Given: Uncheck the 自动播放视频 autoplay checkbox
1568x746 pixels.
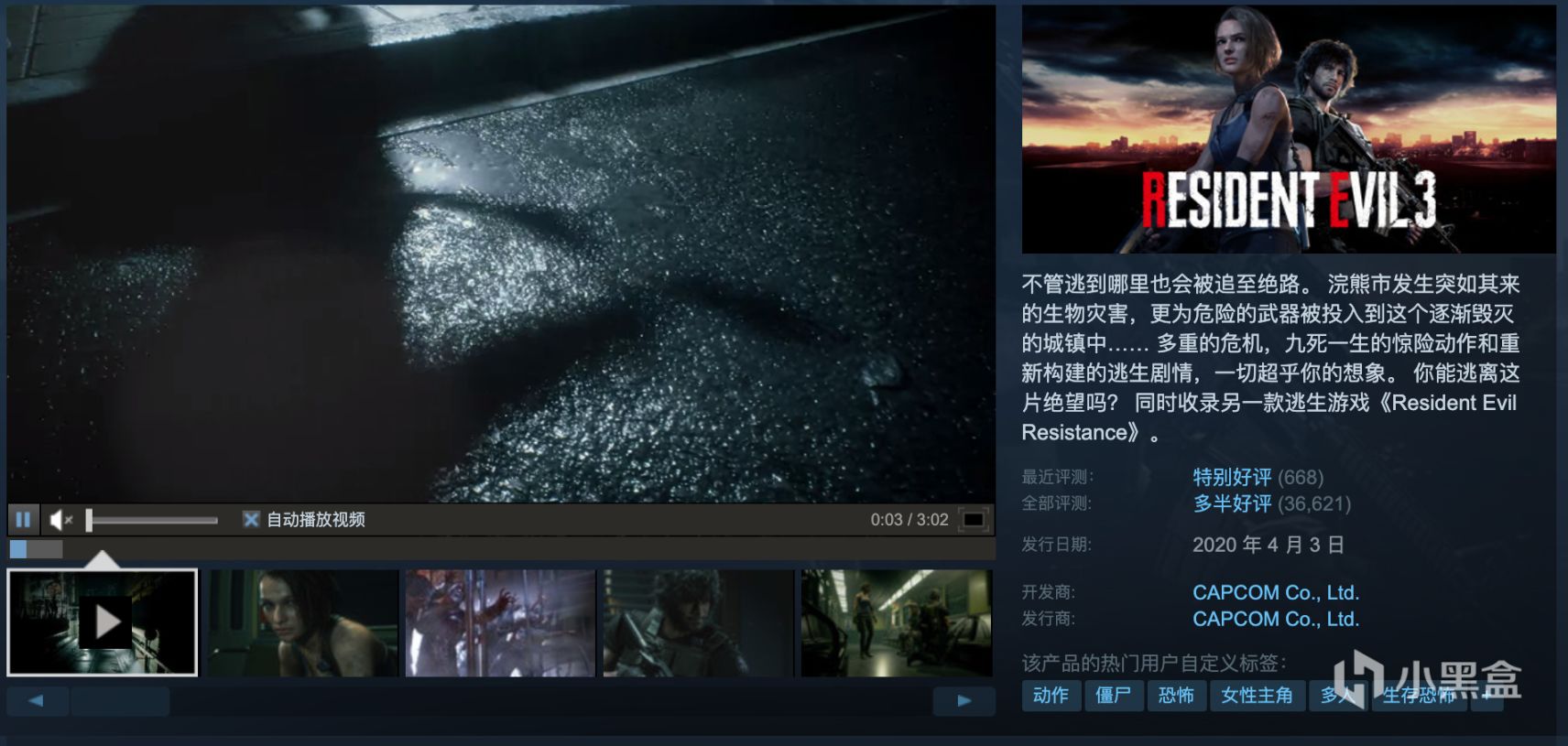Looking at the screenshot, I should coord(250,520).
